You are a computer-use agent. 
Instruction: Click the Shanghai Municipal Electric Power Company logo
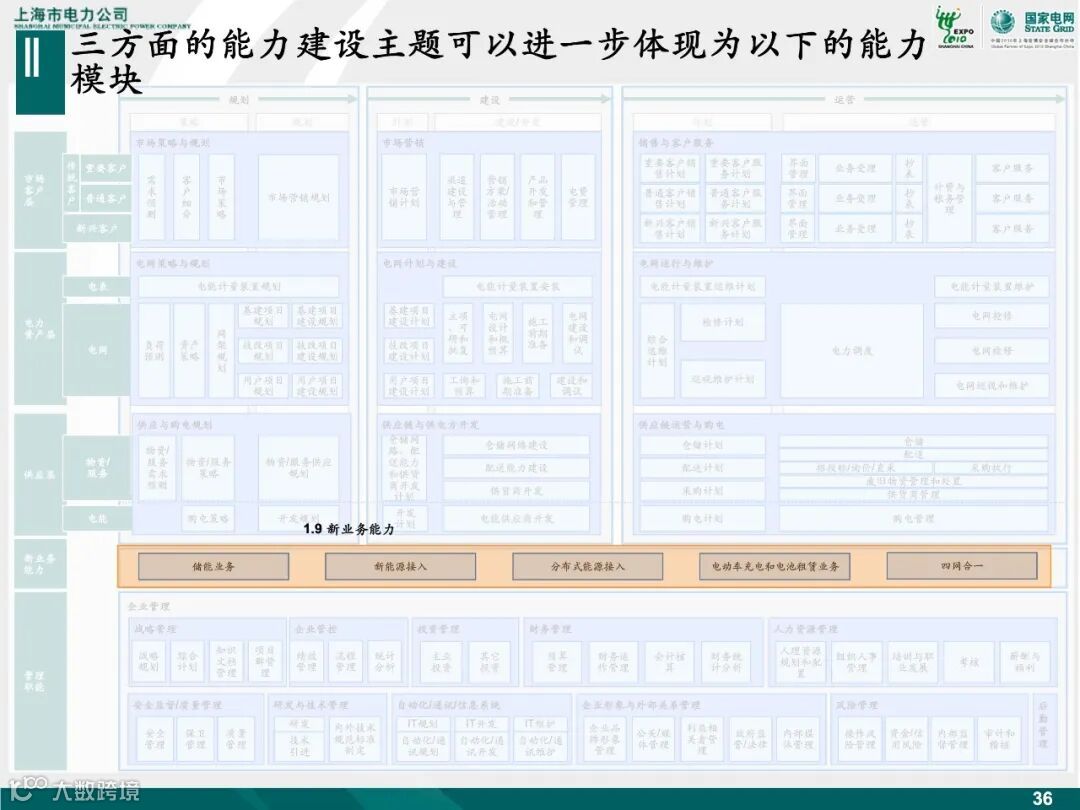(102, 17)
